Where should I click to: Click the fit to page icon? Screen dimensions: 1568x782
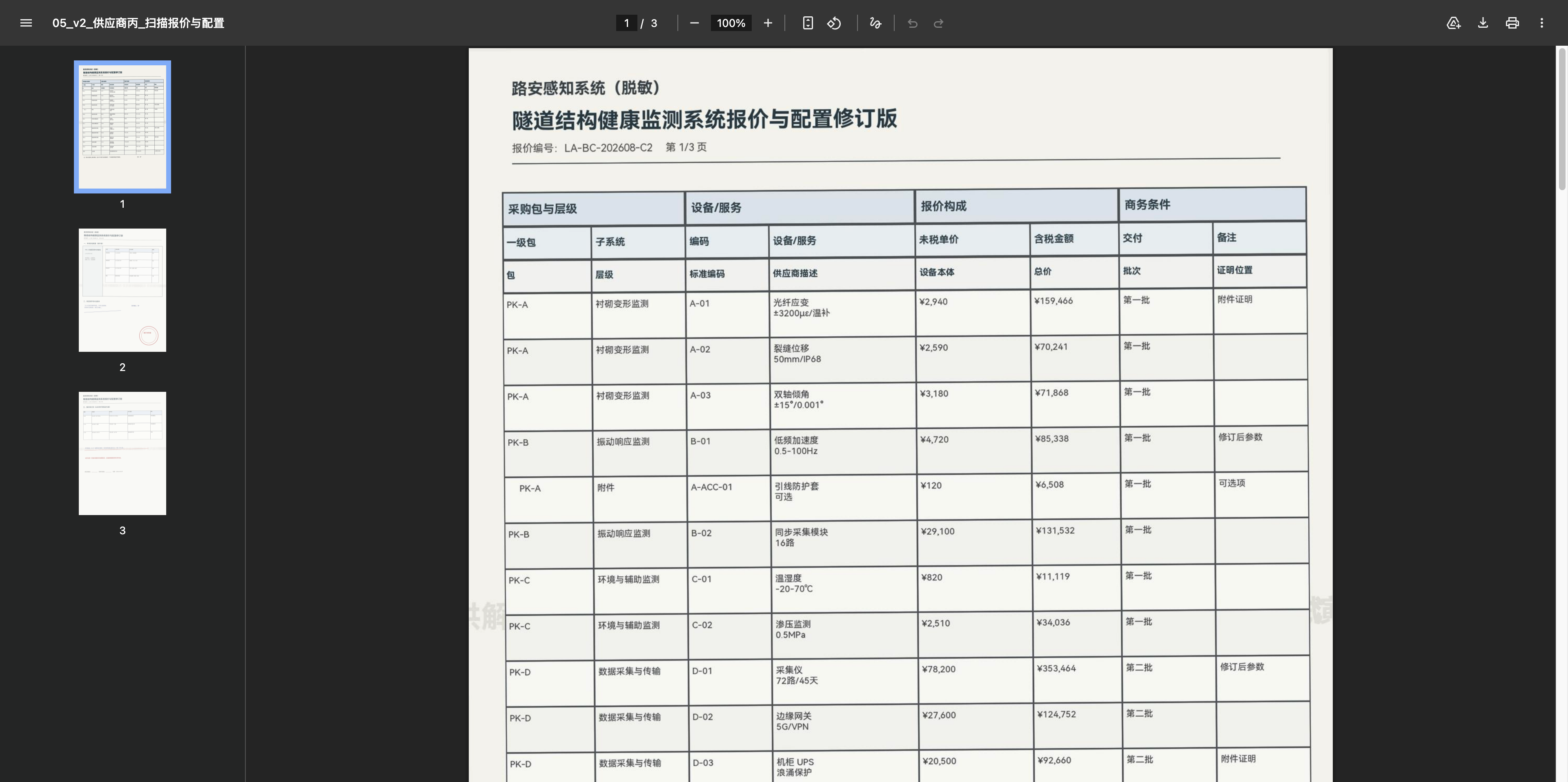(x=808, y=23)
